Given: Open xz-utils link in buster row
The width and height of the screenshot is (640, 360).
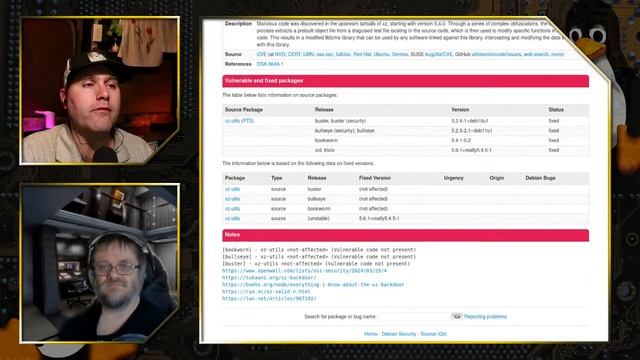Looking at the screenshot, I should 232,189.
